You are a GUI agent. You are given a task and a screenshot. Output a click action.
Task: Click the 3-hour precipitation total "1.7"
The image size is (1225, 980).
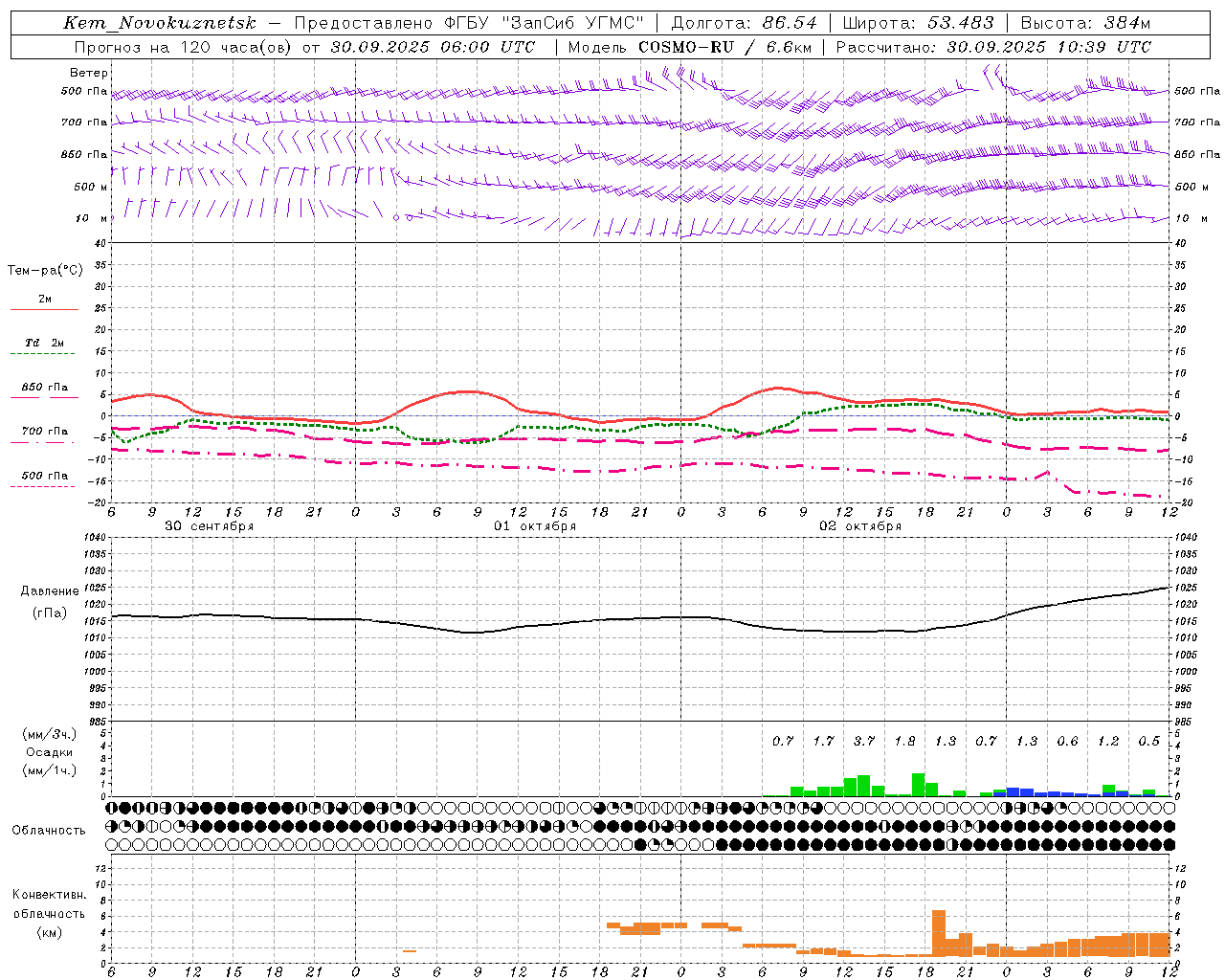[x=824, y=741]
